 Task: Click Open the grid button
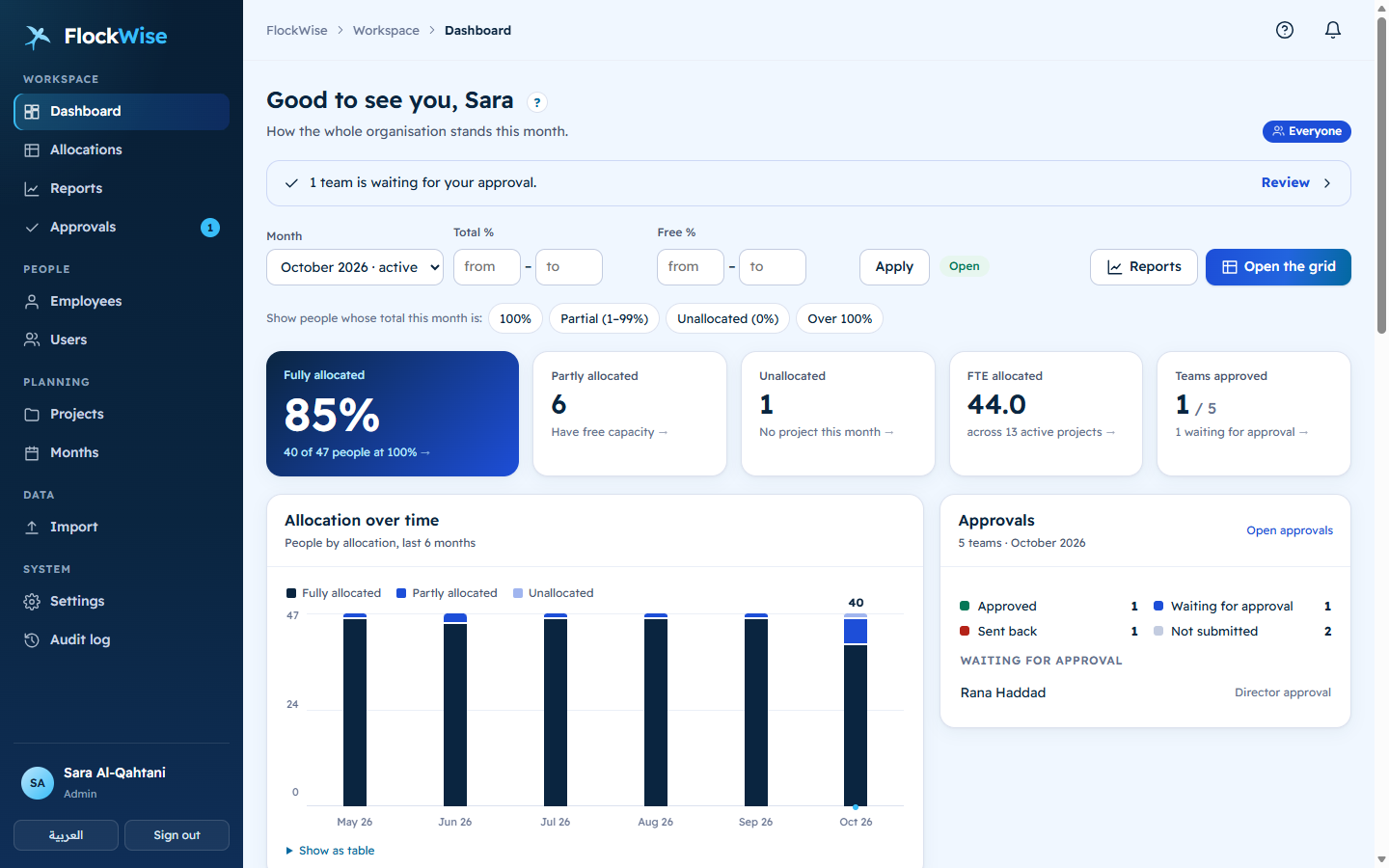click(x=1278, y=267)
